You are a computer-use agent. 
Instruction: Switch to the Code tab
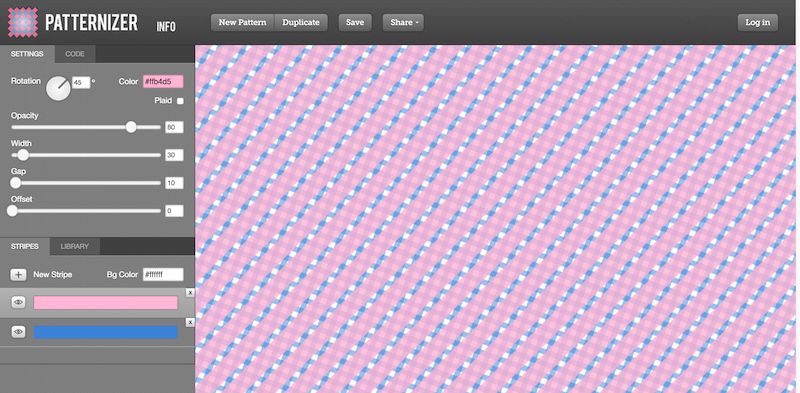75,54
